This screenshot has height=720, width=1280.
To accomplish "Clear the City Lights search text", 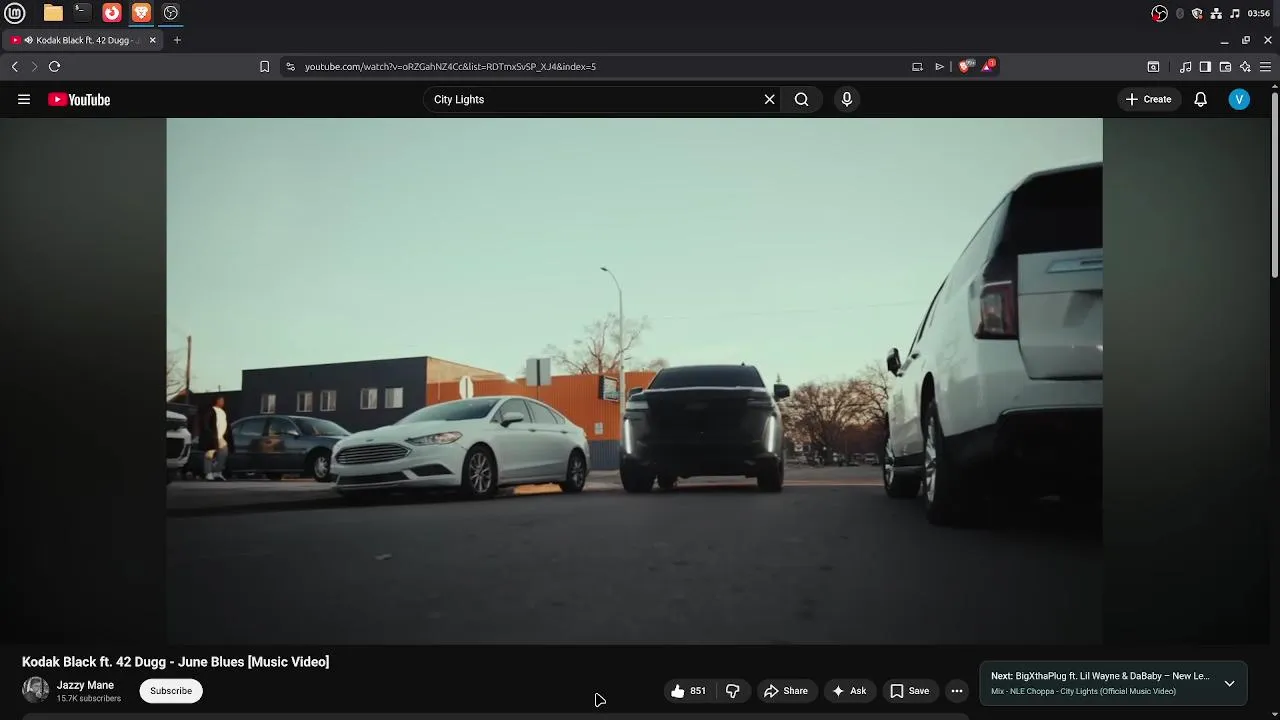I will point(770,99).
